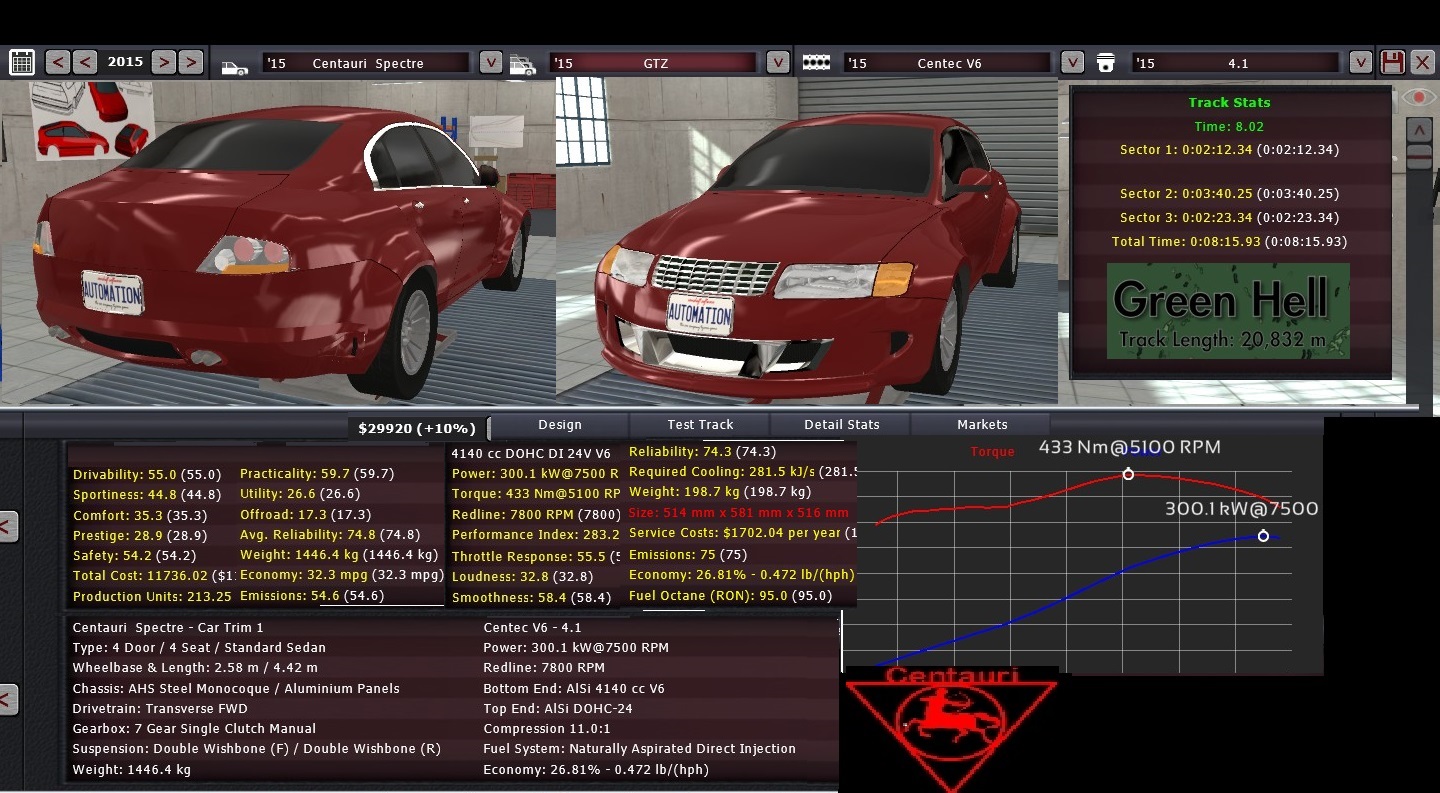Screen dimensions: 1440x793
Task: Click the Practicality: 59.7 stat
Action: click(x=317, y=474)
